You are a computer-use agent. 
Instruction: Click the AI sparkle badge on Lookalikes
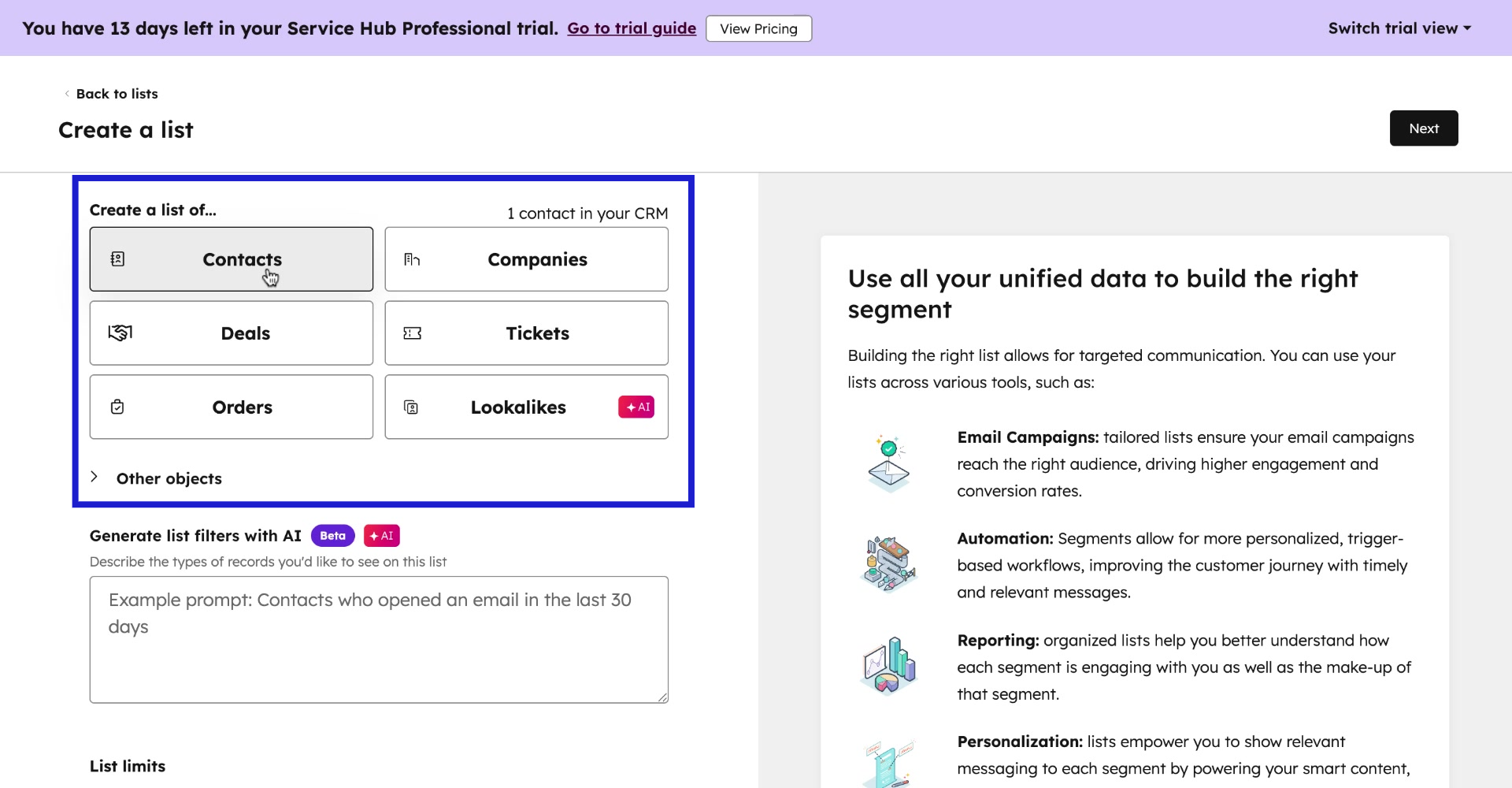point(636,407)
